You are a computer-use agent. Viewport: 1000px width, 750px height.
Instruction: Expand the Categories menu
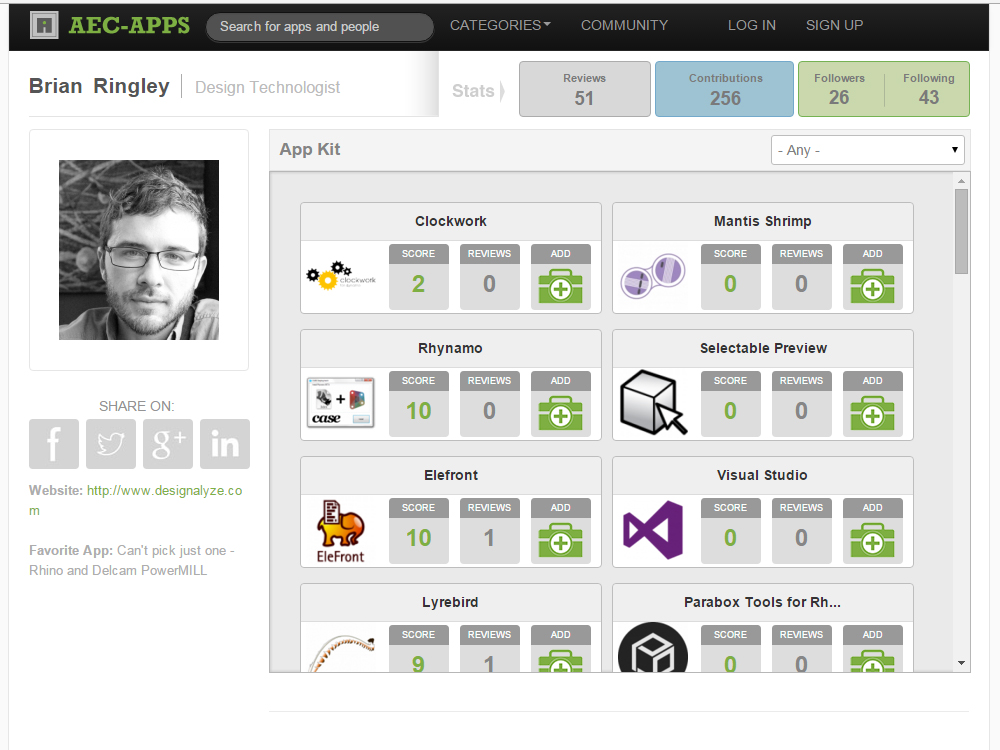tap(500, 26)
